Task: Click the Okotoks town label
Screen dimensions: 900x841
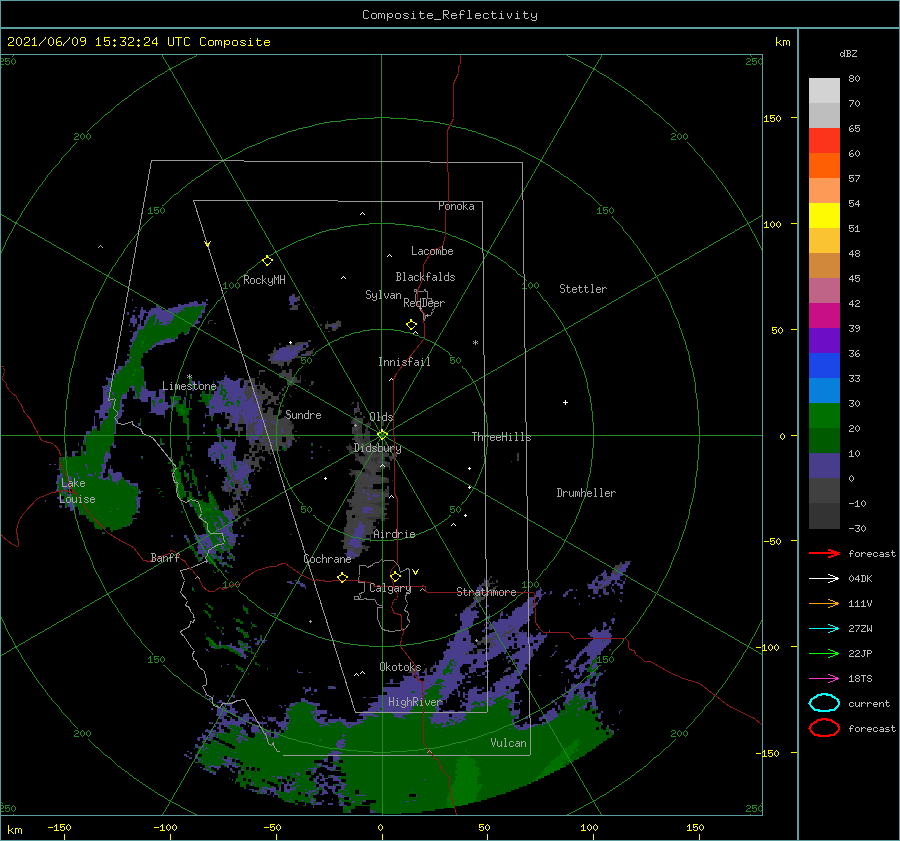Action: 400,667
